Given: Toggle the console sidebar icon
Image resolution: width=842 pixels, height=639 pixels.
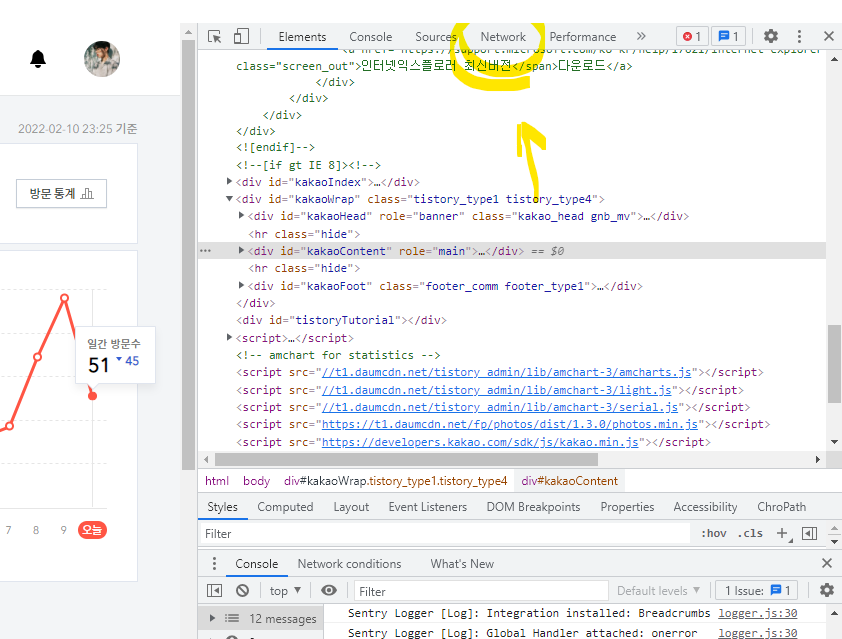Looking at the screenshot, I should tap(214, 591).
